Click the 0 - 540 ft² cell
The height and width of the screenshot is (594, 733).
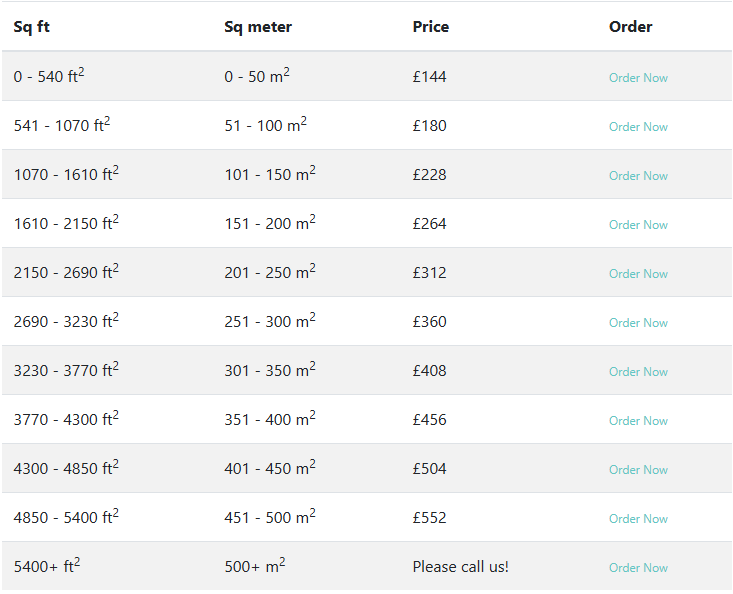tap(49, 75)
